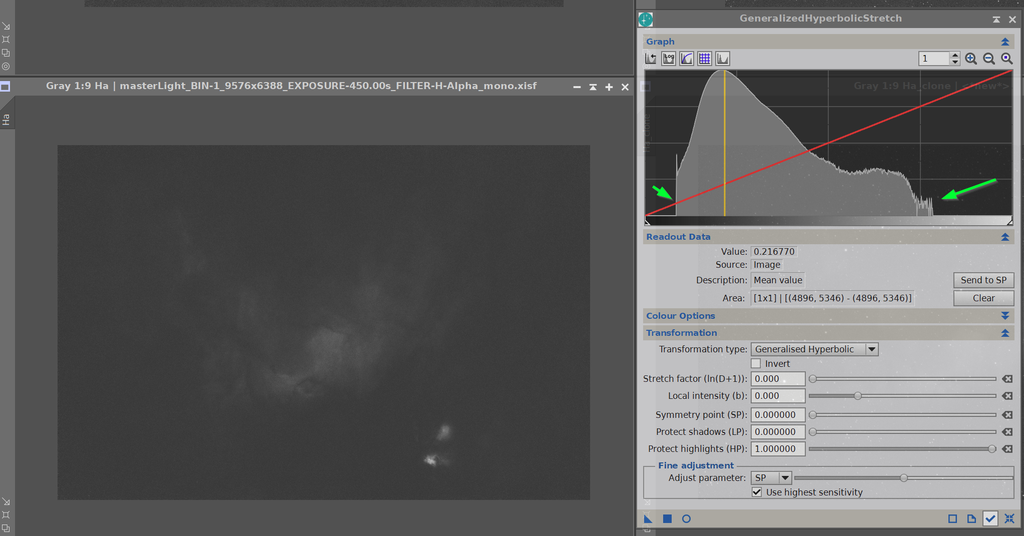Screen dimensions: 1024x536
Task: Adjust the Local intensity slider
Action: click(903, 396)
